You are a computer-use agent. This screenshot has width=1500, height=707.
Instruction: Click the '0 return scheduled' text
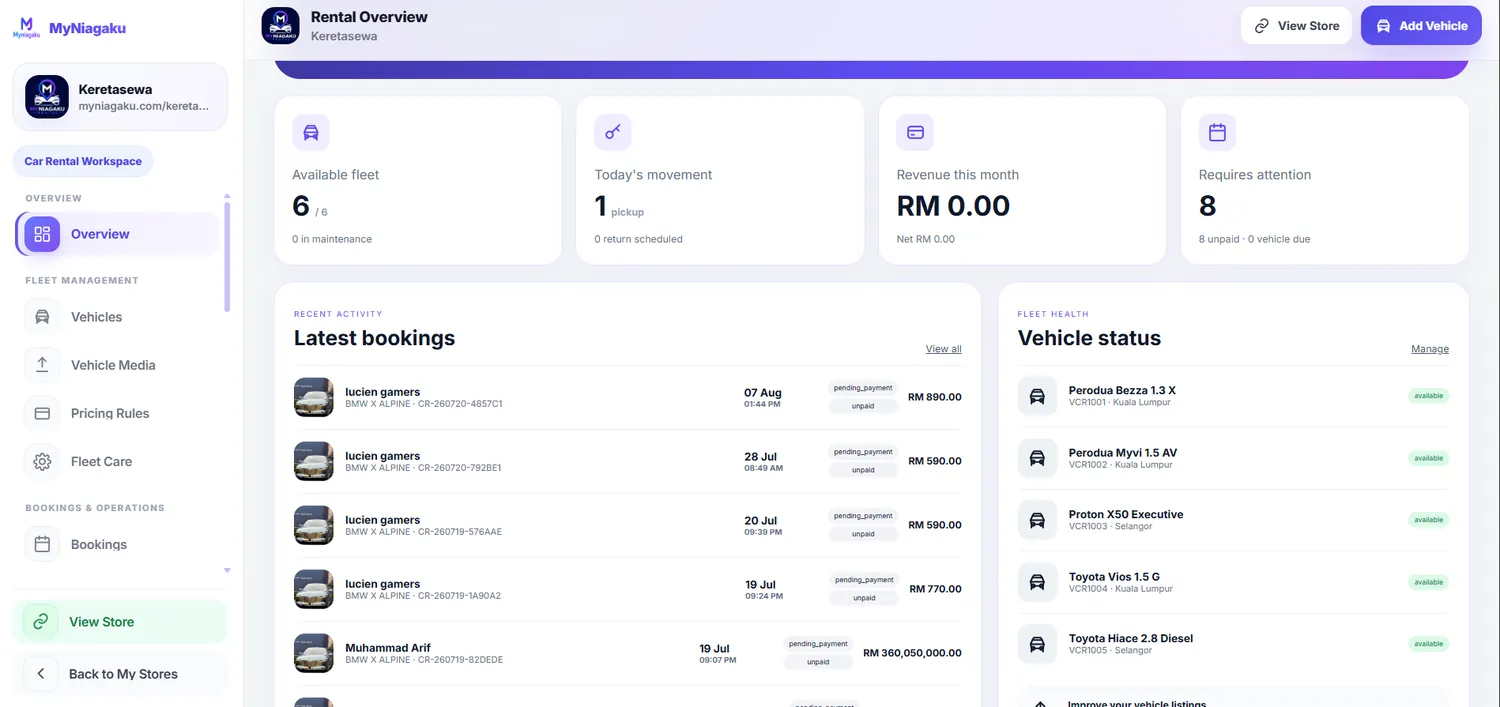click(639, 239)
